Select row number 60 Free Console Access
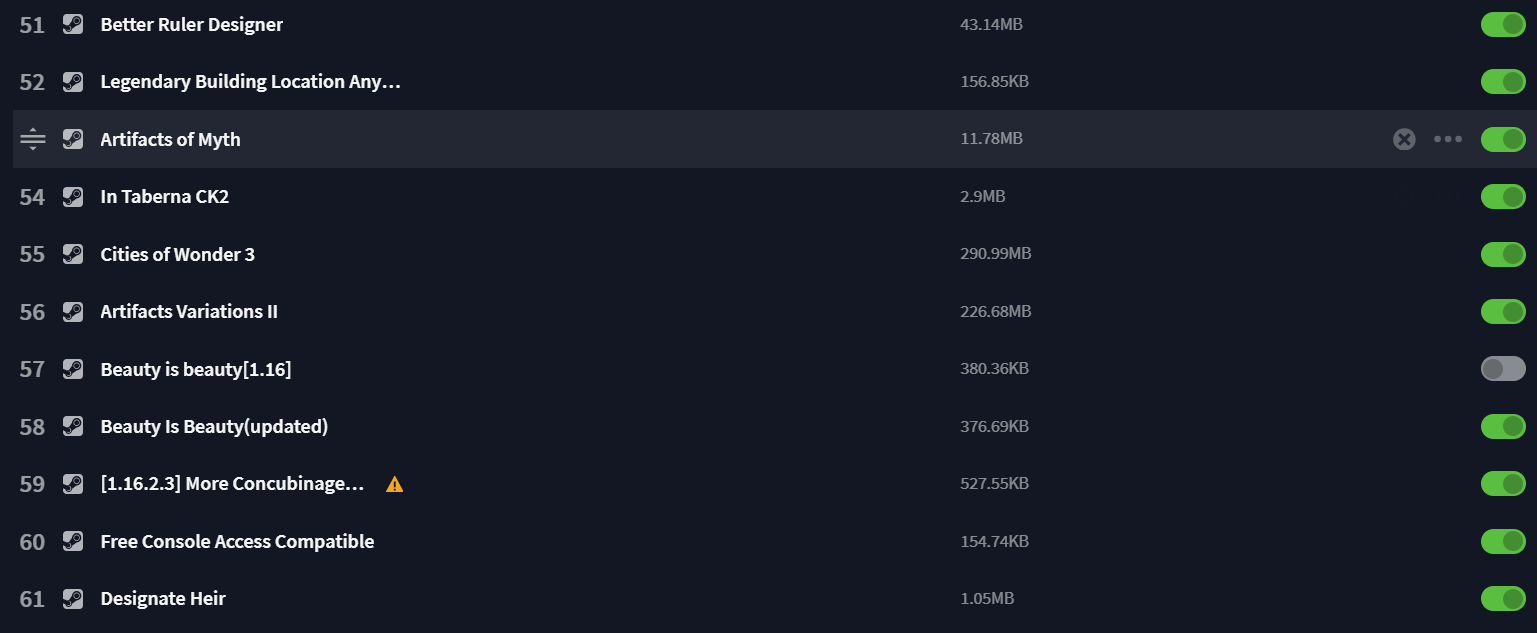This screenshot has height=633, width=1537. coord(768,542)
